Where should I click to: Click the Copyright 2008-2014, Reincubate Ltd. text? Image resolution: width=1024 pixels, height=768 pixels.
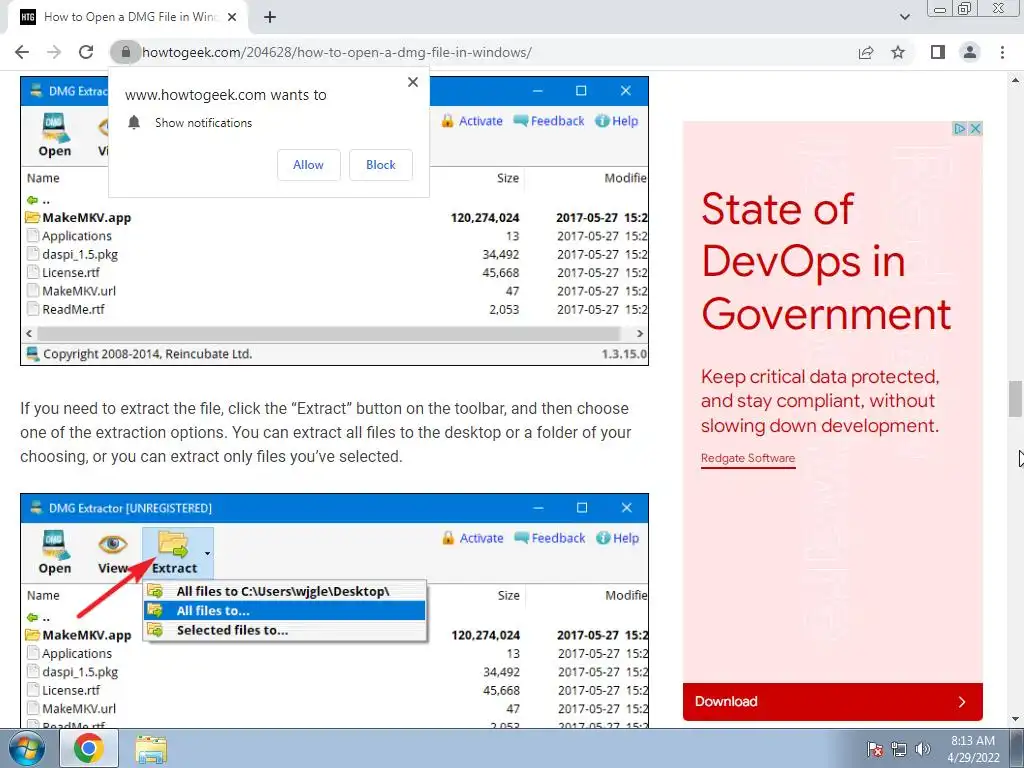(147, 354)
